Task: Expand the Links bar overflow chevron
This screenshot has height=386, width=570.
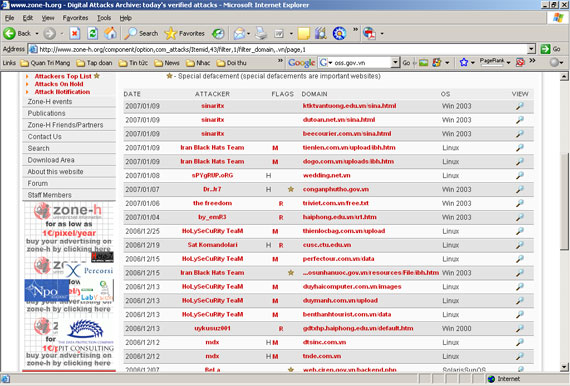Action: (280, 61)
